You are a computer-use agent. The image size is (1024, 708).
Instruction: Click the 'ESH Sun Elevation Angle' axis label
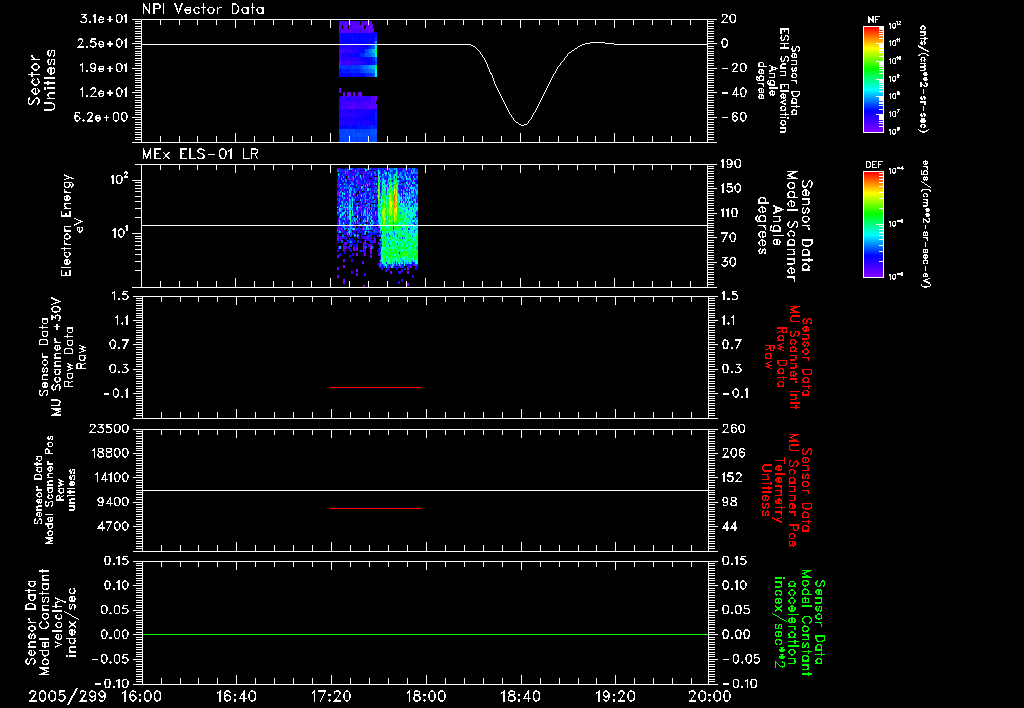click(x=778, y=80)
